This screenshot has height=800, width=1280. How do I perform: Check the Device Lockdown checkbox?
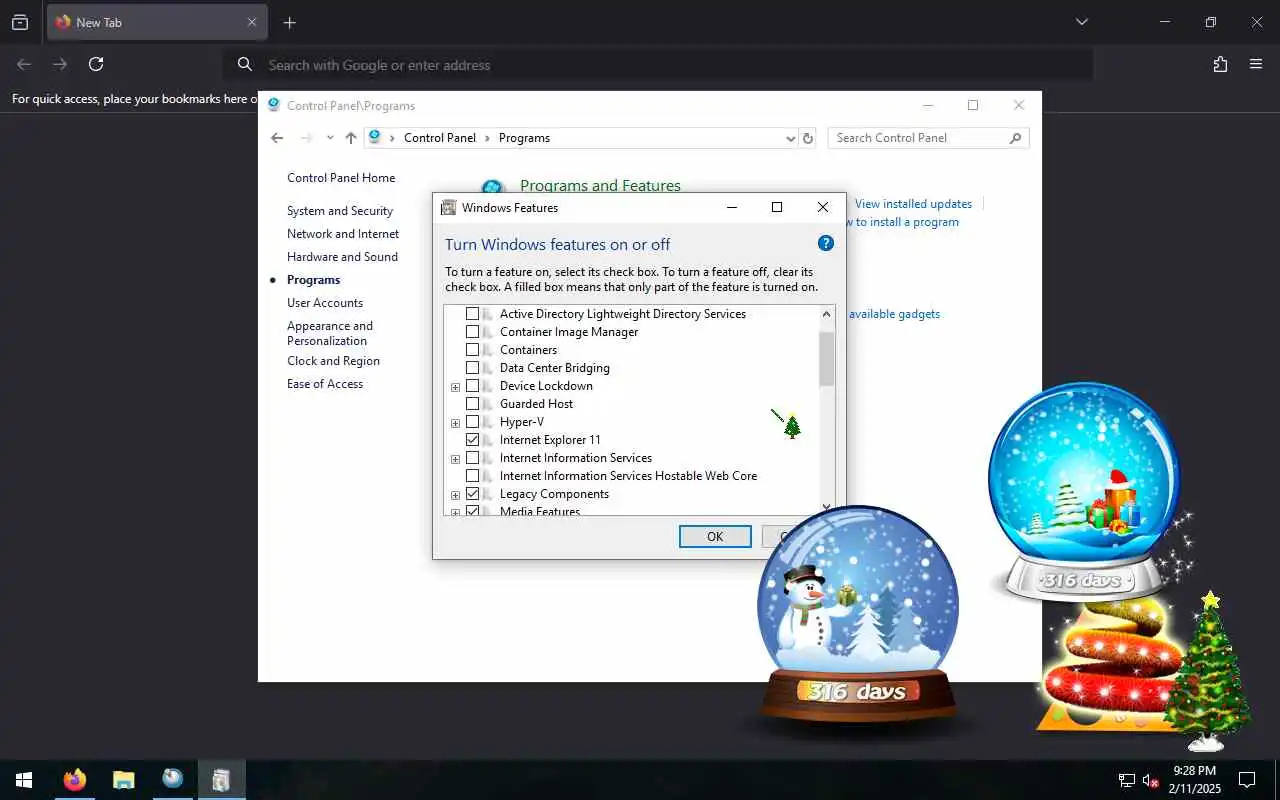click(x=473, y=386)
